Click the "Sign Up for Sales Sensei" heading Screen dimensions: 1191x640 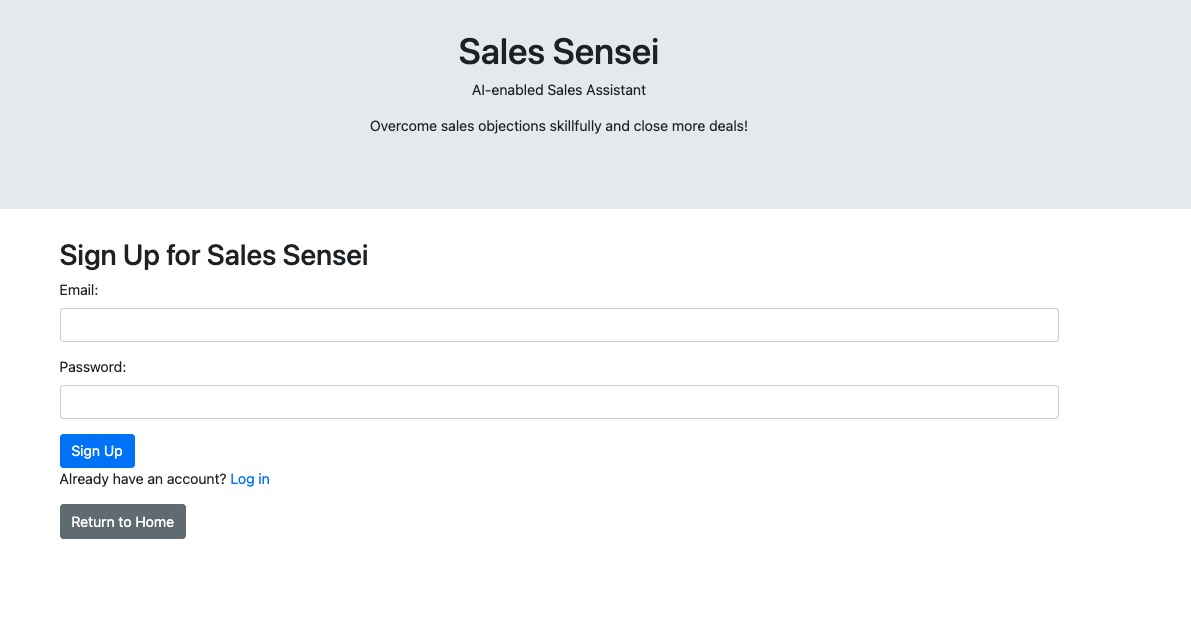pos(214,255)
